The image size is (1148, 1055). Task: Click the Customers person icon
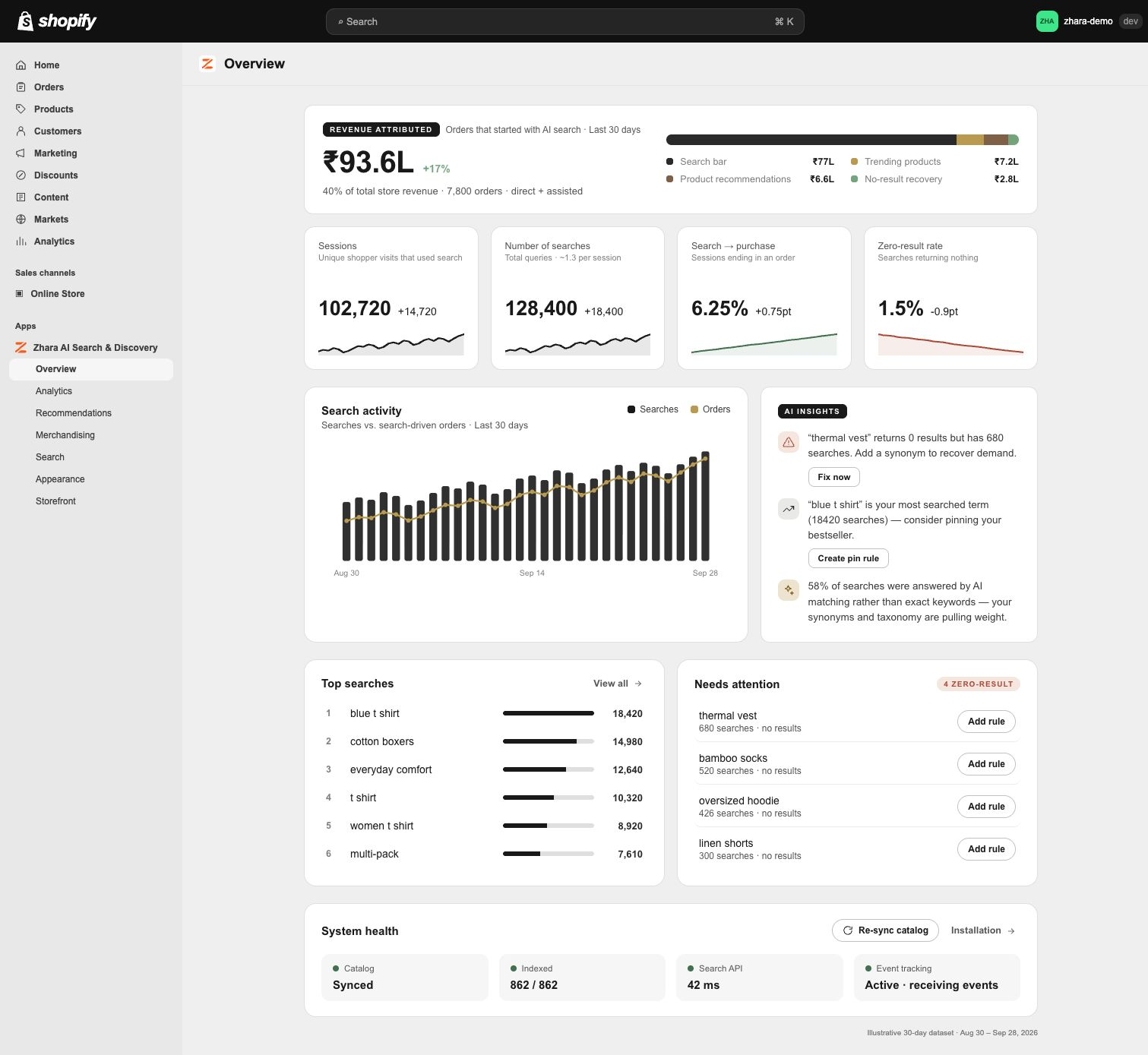point(21,131)
